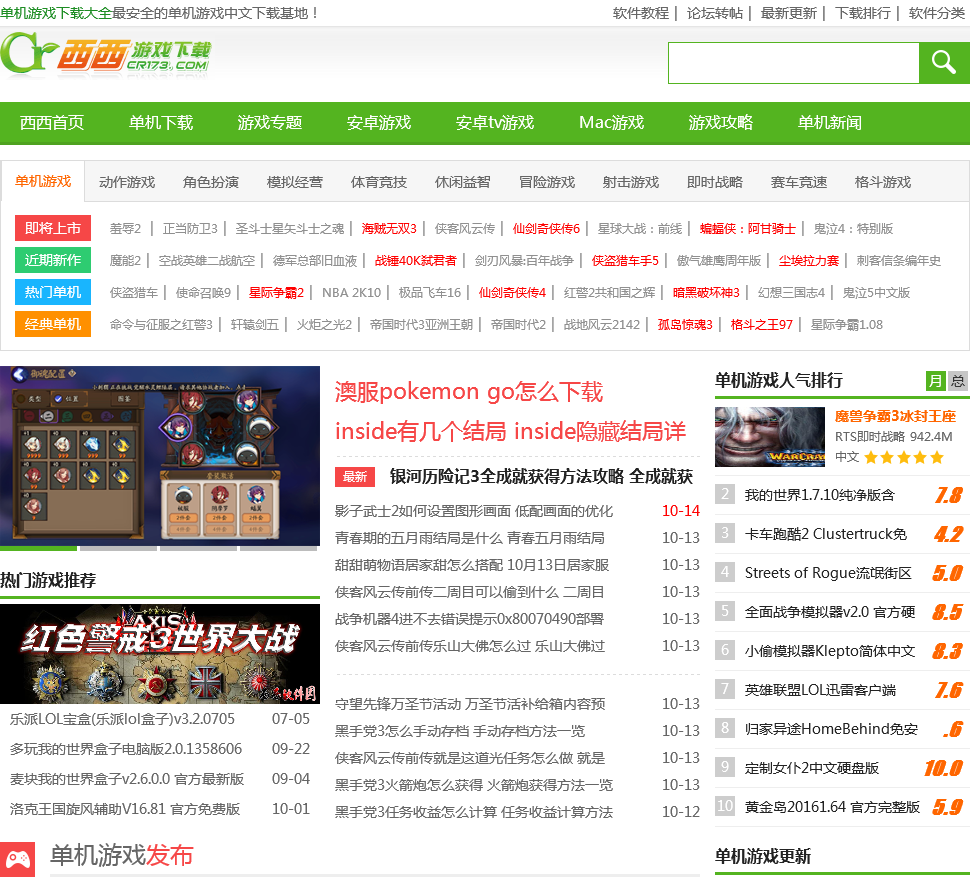Select 安卓tv游戏 in navigation

pos(495,122)
